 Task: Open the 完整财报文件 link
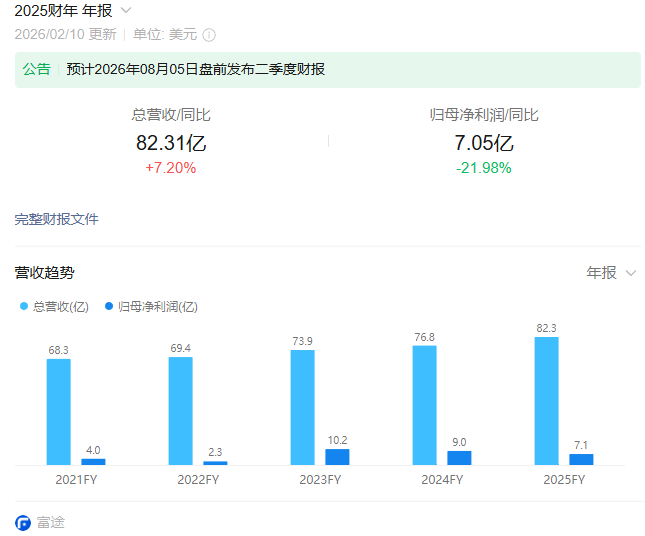point(56,219)
